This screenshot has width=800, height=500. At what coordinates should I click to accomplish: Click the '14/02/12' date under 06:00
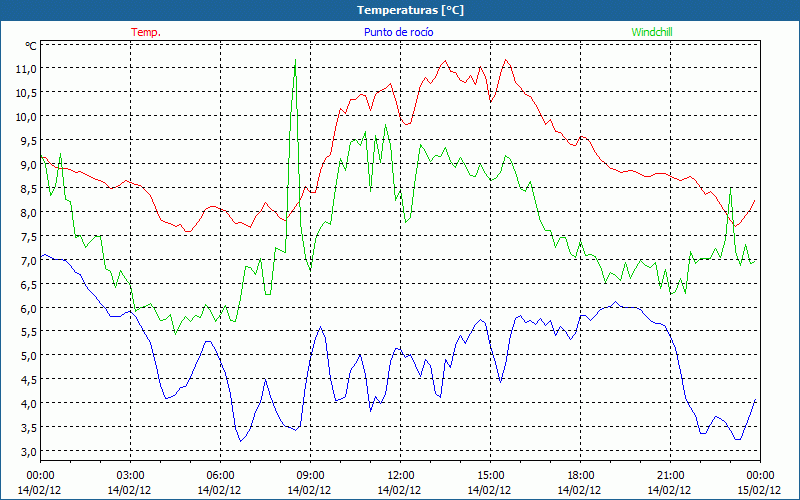tap(219, 490)
